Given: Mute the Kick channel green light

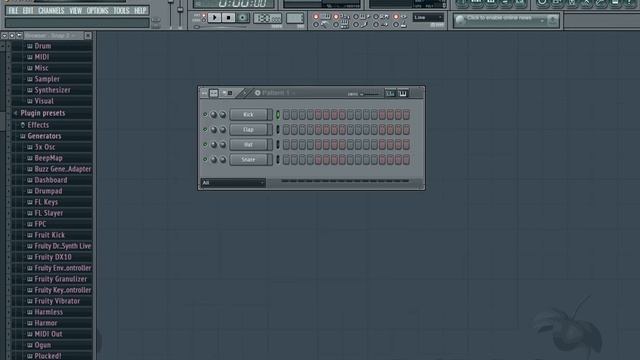Looking at the screenshot, I should 205,115.
